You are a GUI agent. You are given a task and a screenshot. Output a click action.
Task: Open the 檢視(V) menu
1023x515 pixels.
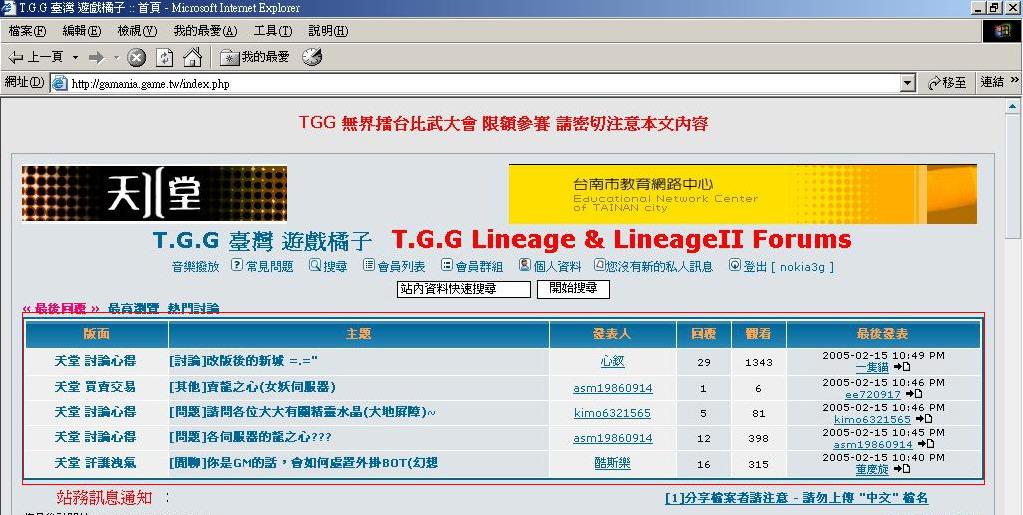[138, 31]
